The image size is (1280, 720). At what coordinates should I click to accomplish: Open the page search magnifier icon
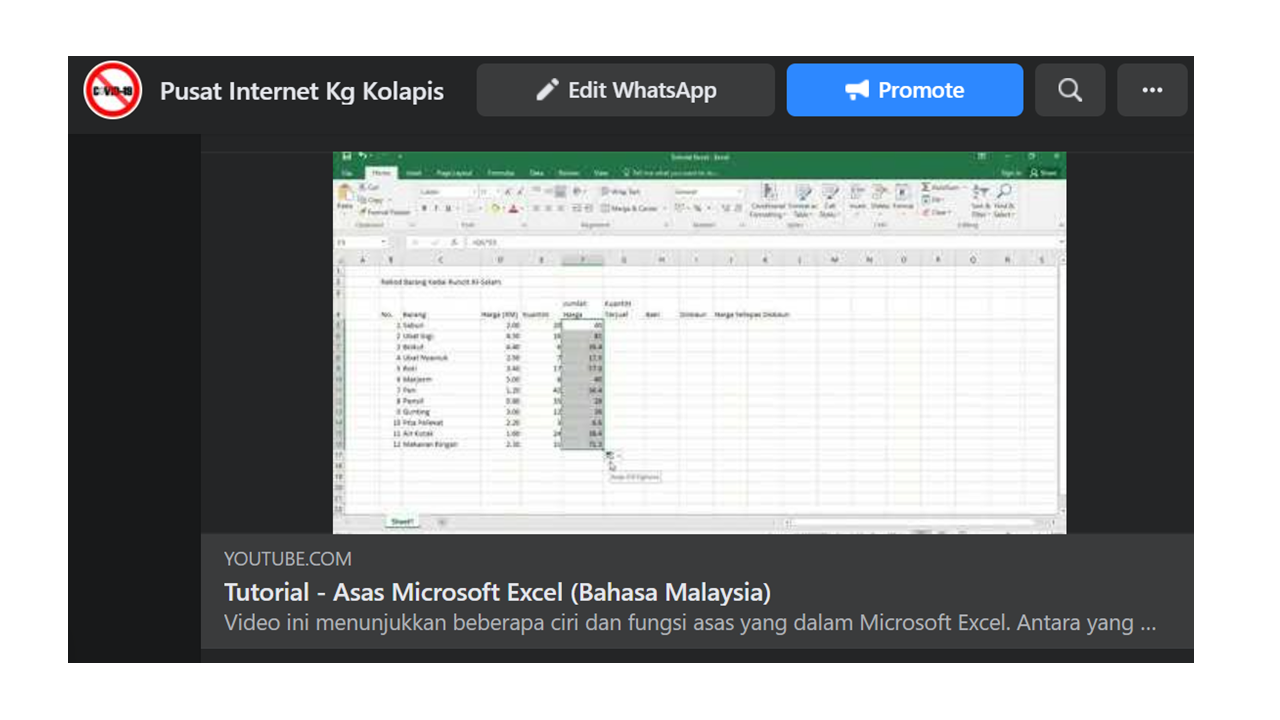pyautogui.click(x=1070, y=90)
